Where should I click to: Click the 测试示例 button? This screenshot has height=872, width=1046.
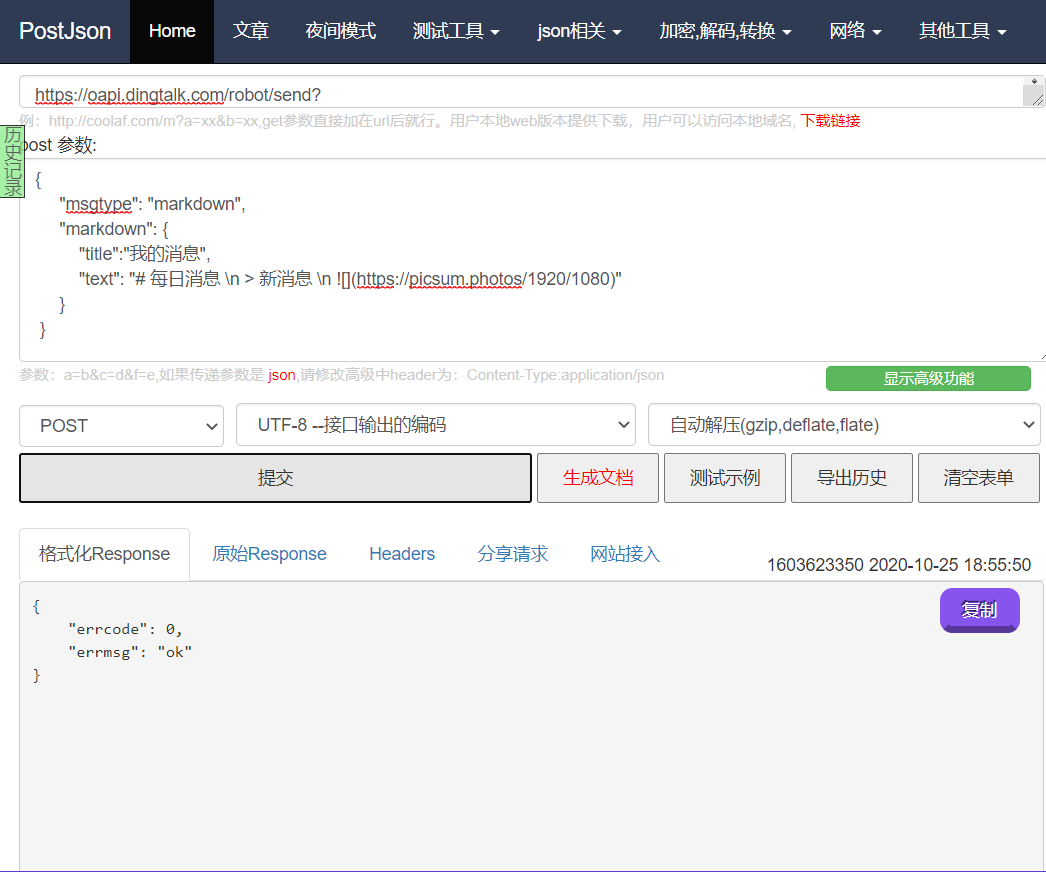(724, 478)
